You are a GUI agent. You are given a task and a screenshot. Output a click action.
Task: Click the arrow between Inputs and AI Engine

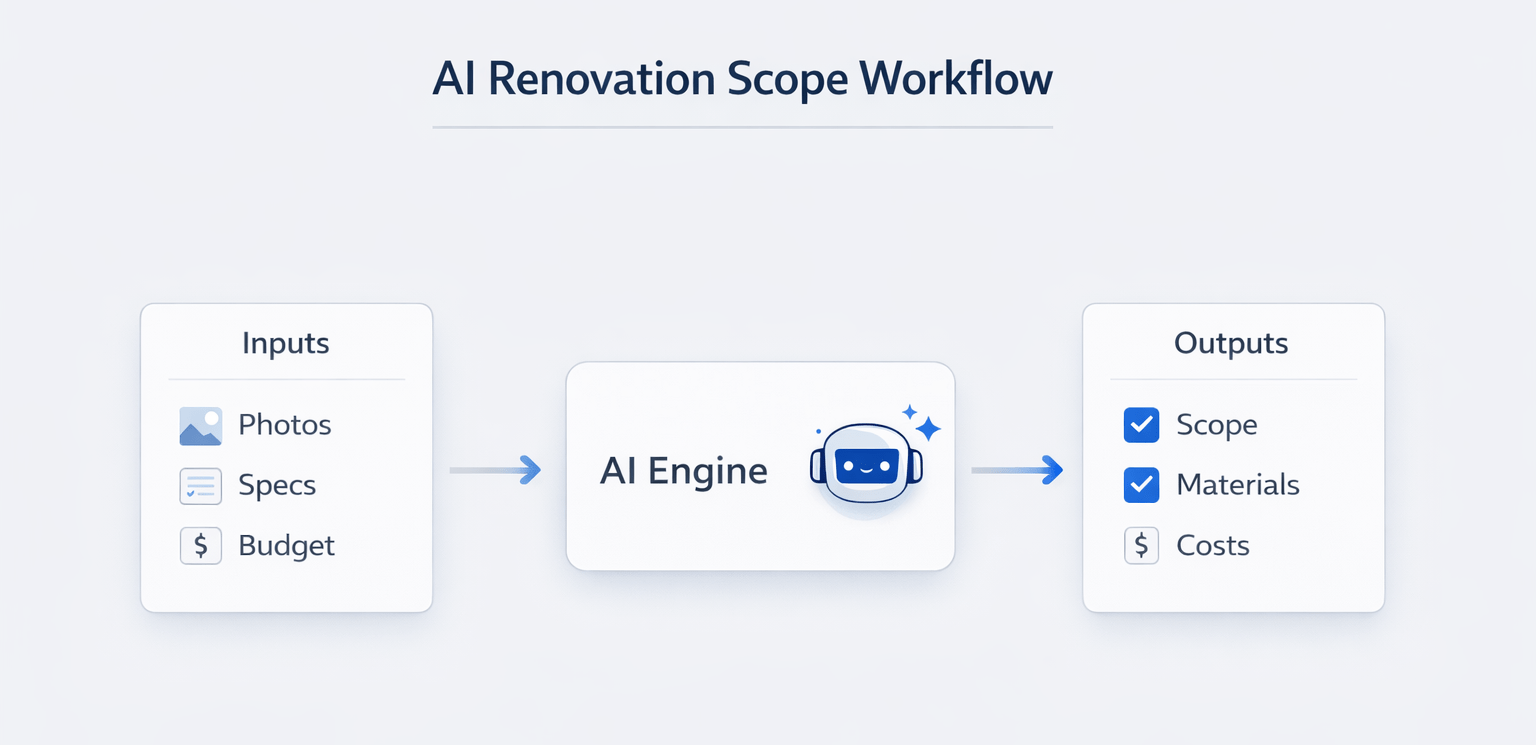tap(495, 469)
